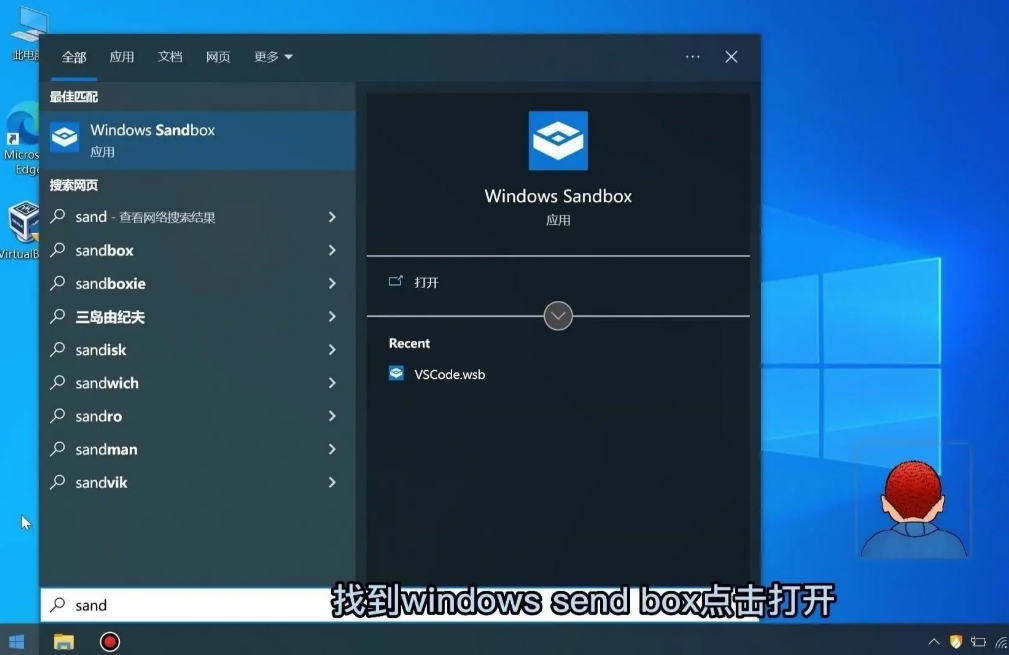Screen dimensions: 1009x655
Task: Open the VSCode.wsb recent file
Action: pos(449,374)
